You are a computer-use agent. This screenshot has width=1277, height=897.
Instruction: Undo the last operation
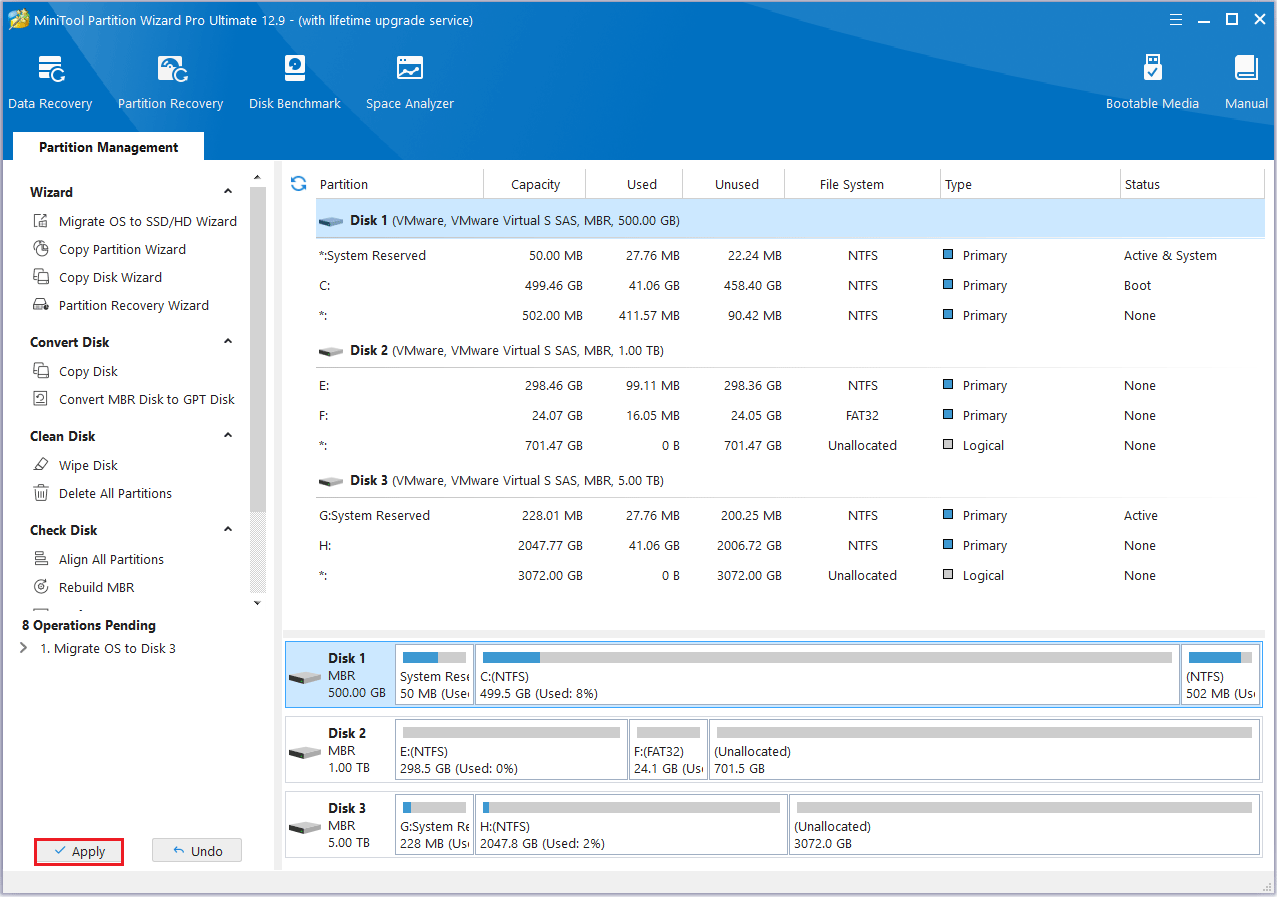(196, 849)
